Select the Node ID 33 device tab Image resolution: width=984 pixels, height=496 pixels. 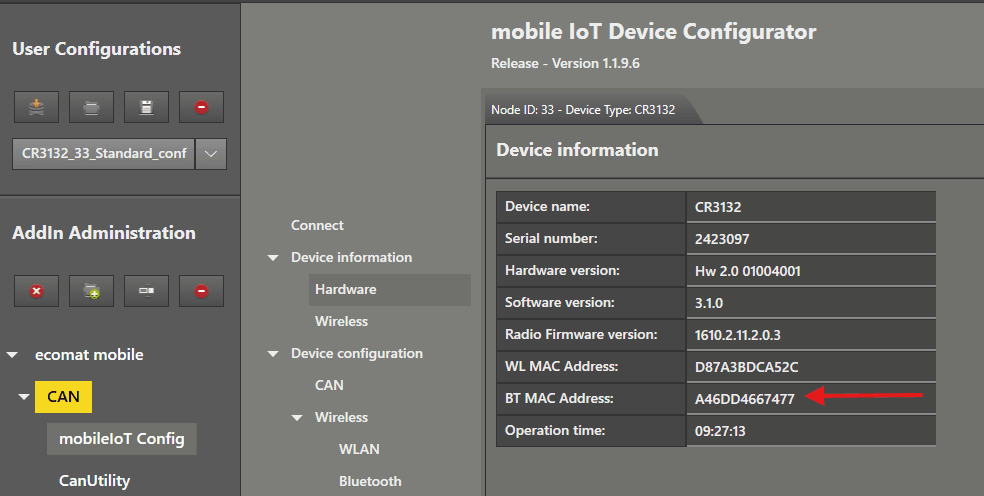coord(583,110)
